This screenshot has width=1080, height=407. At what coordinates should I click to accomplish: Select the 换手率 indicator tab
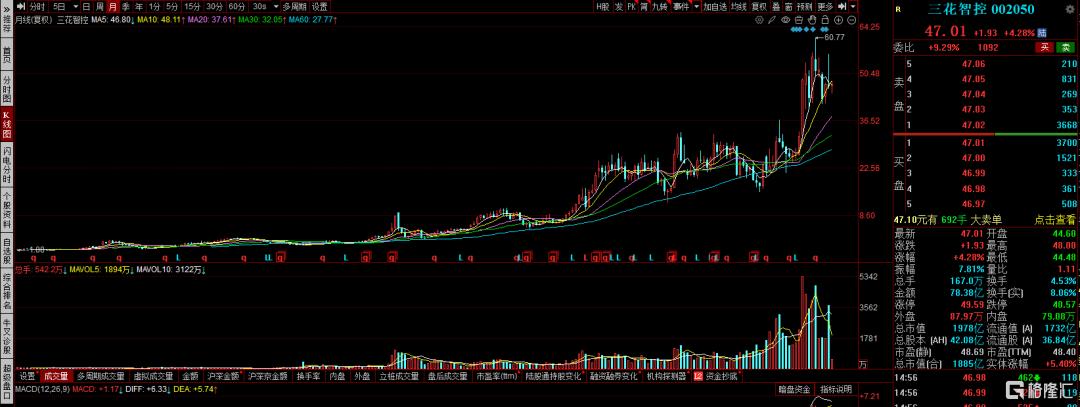[x=309, y=377]
